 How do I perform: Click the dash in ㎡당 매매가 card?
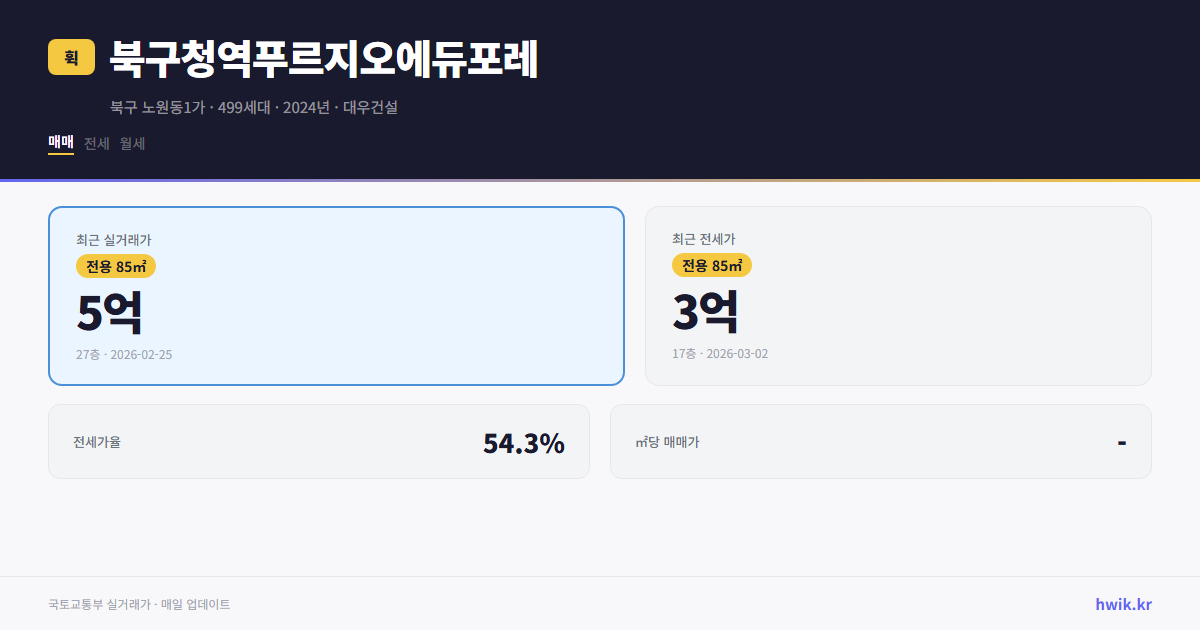(x=1121, y=441)
